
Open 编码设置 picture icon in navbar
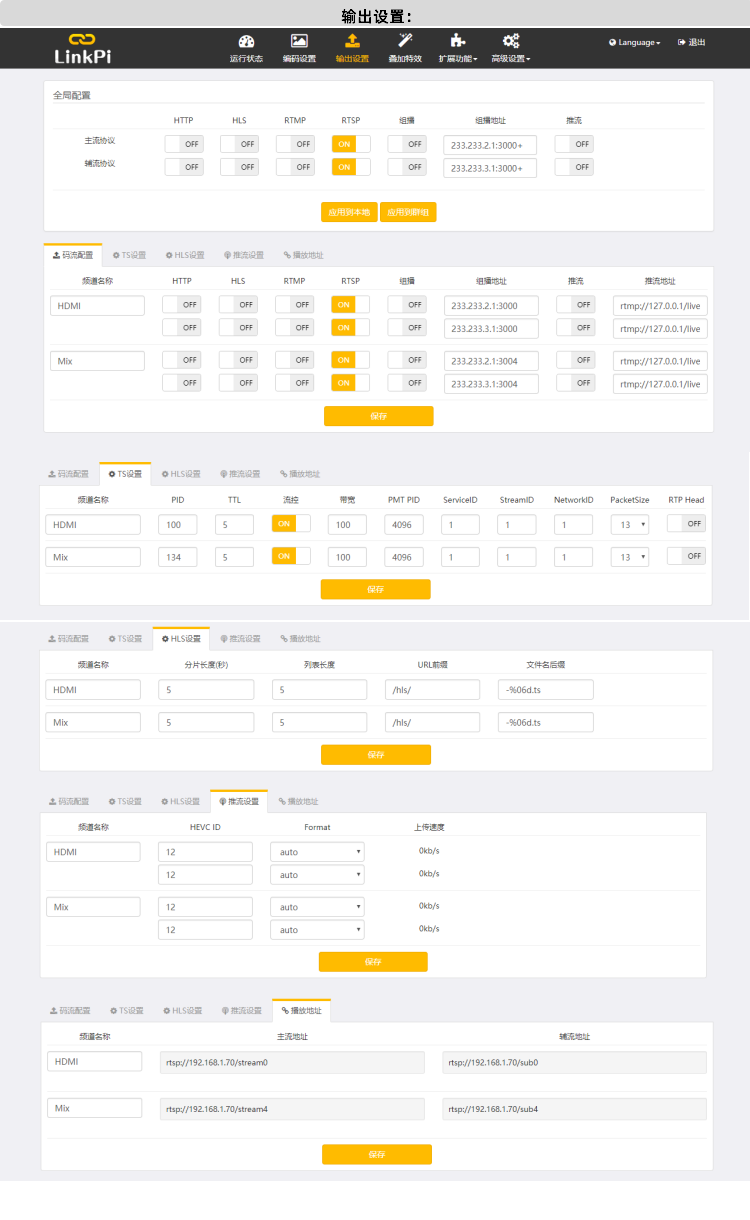[299, 41]
